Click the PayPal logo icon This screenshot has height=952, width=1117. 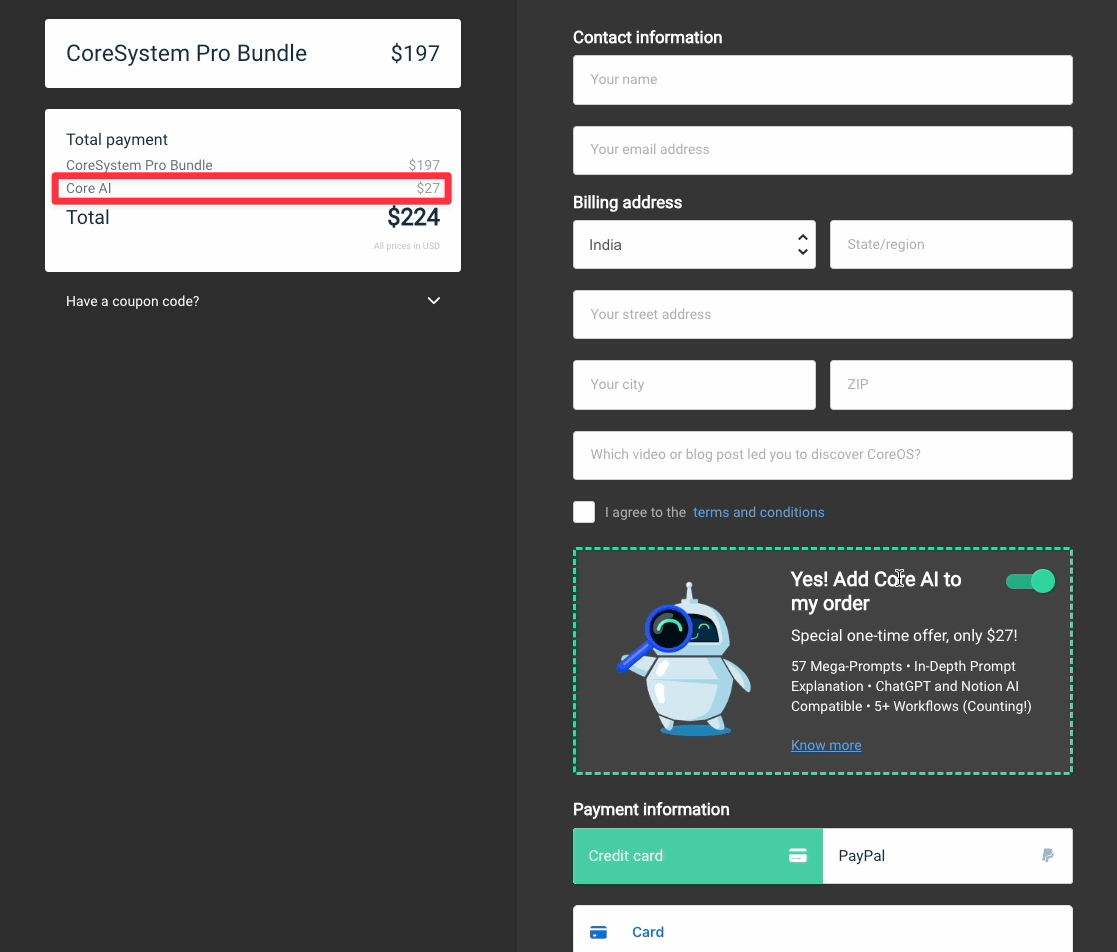1047,855
